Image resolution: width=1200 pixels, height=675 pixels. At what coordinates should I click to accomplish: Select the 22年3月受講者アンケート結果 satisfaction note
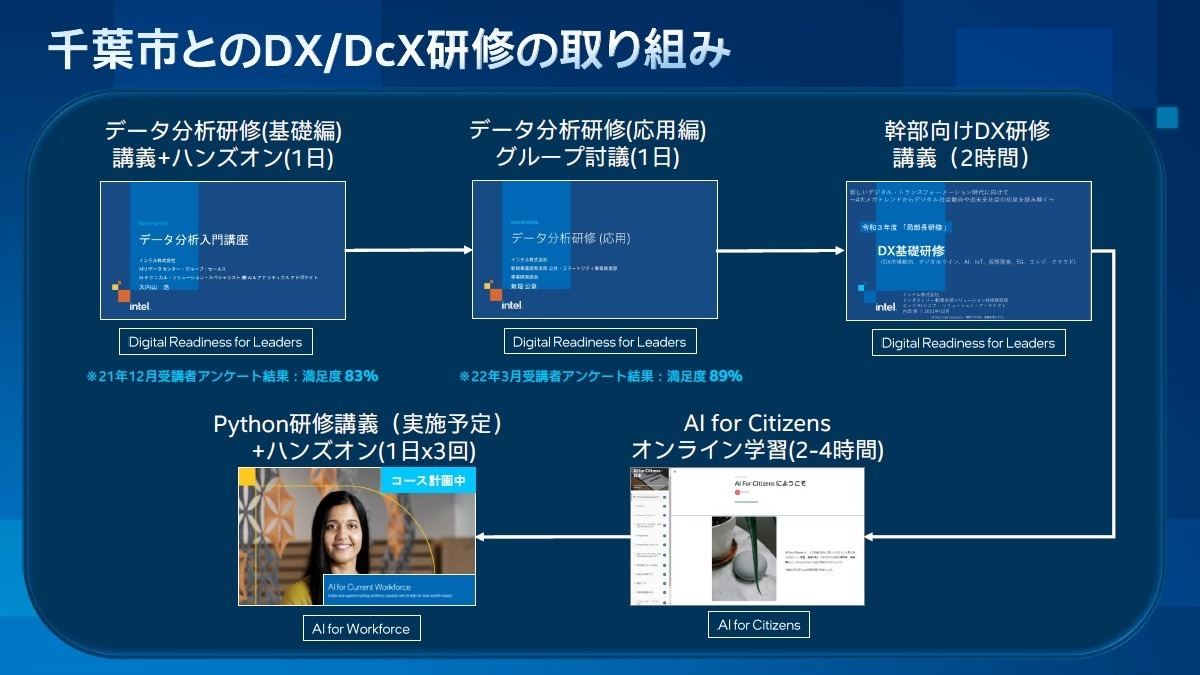pyautogui.click(x=600, y=376)
